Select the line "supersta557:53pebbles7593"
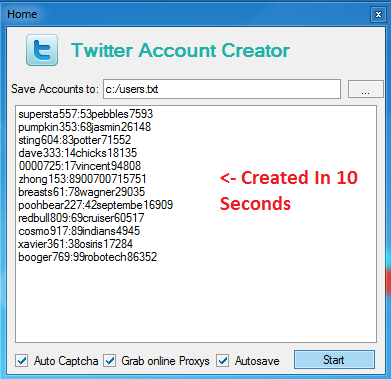 pos(85,114)
